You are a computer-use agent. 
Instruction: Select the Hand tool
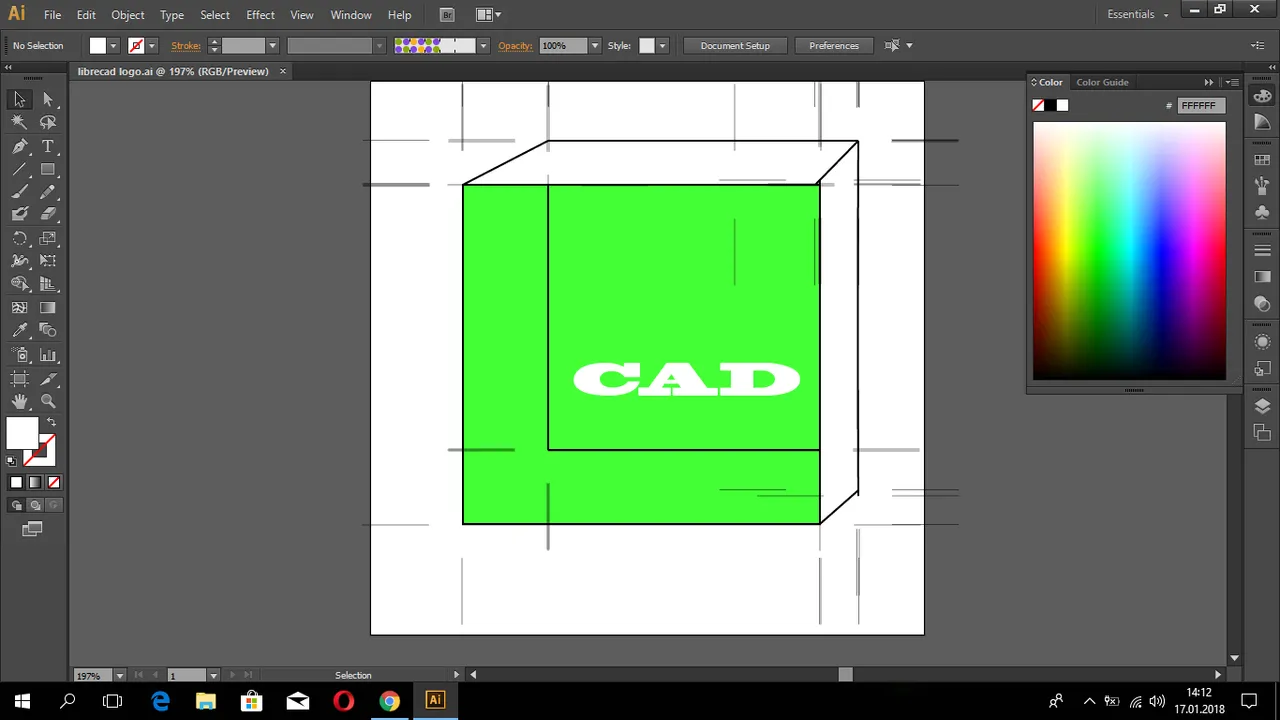[x=19, y=401]
